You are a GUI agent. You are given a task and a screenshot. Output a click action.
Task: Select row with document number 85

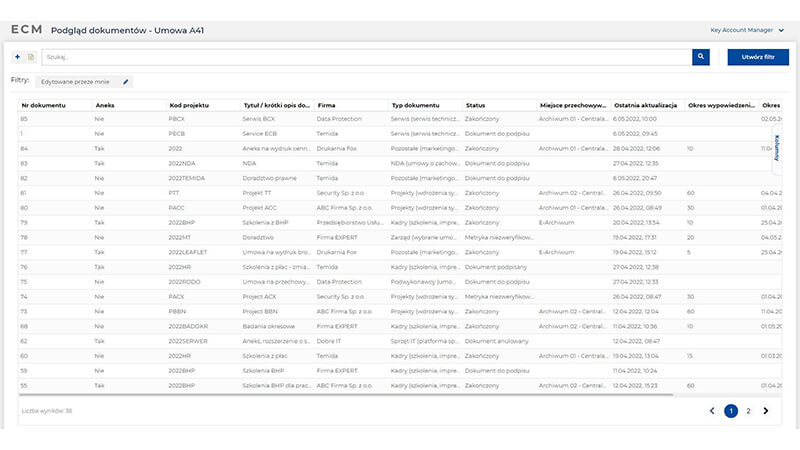pyautogui.click(x=399, y=119)
